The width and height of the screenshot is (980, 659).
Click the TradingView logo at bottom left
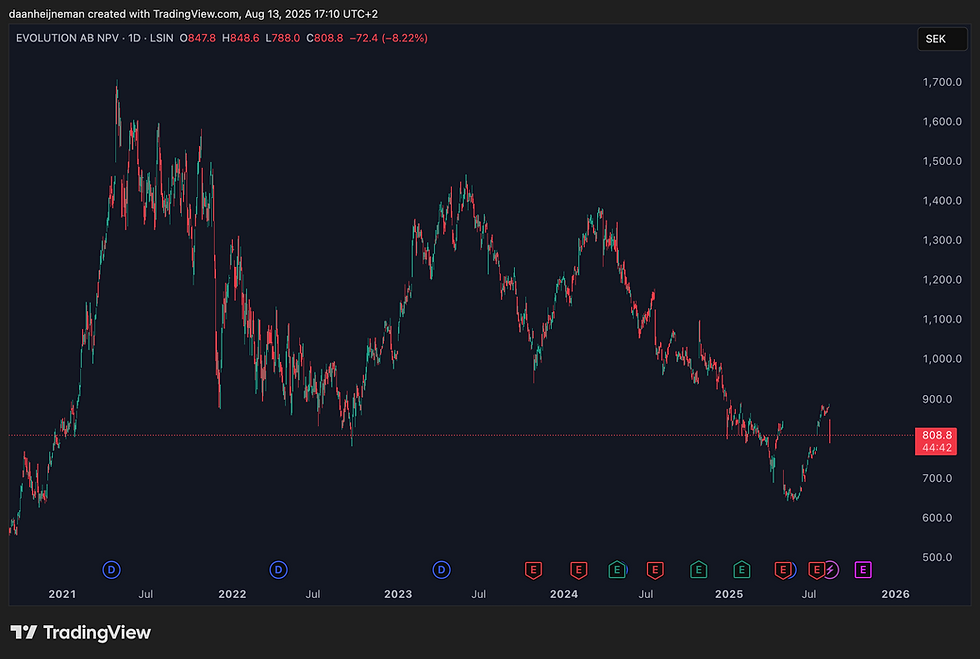81,632
